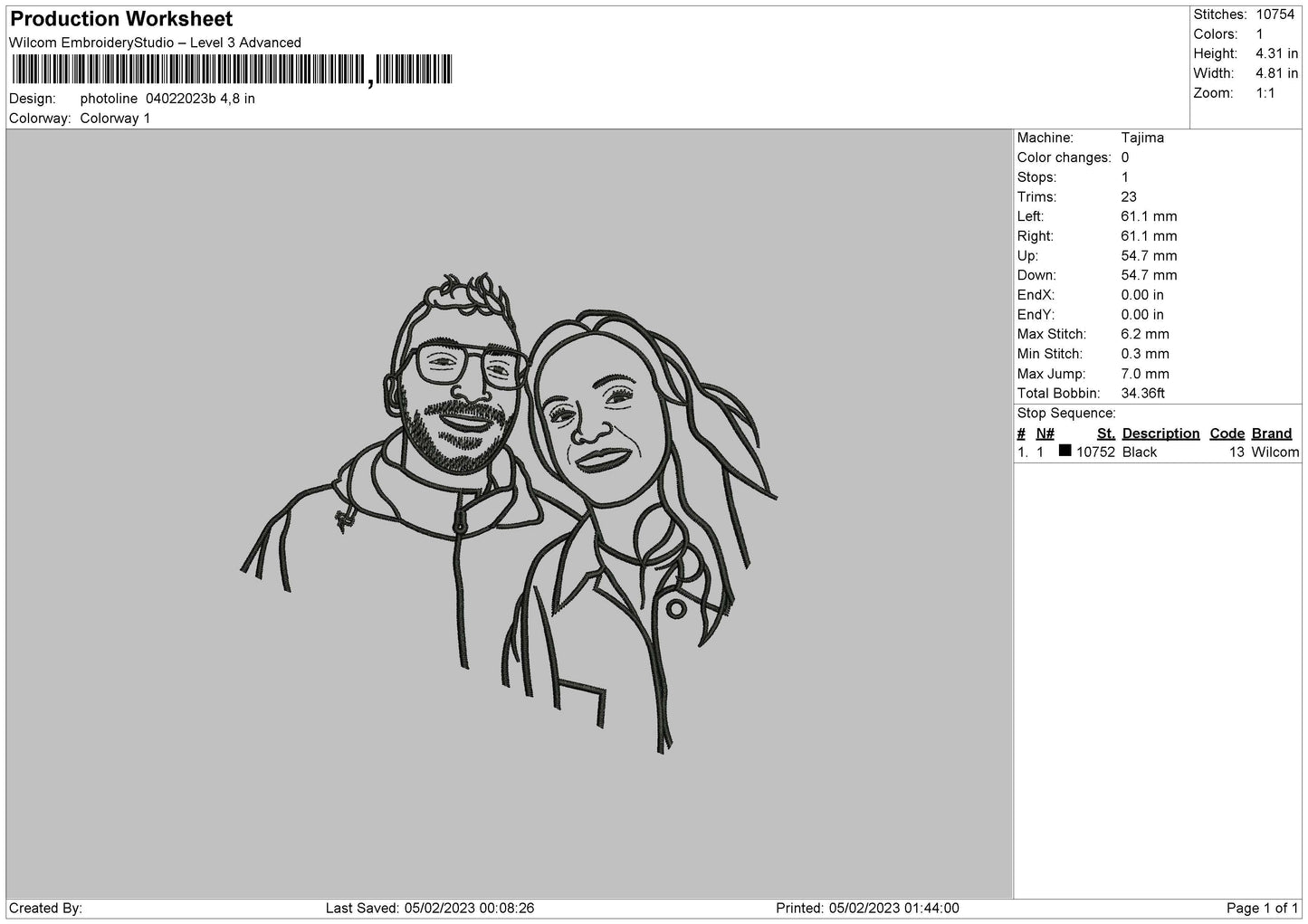This screenshot has height=924, width=1308.
Task: Click the Wilcom EmbroideryStudio Level 3 Advanced text
Action: [x=155, y=43]
